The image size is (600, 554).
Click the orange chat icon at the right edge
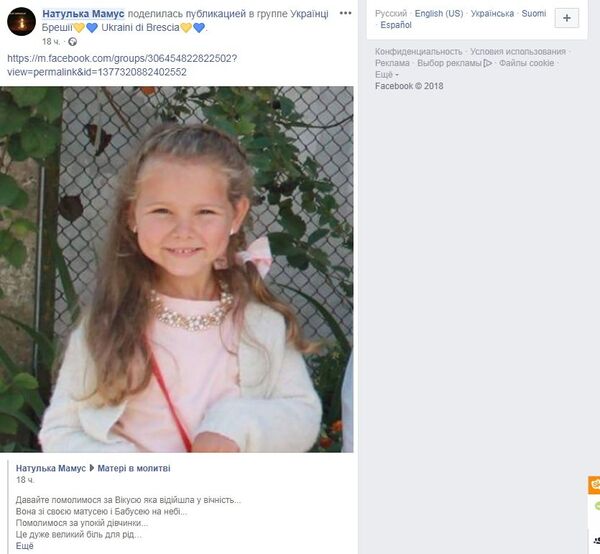(x=594, y=485)
